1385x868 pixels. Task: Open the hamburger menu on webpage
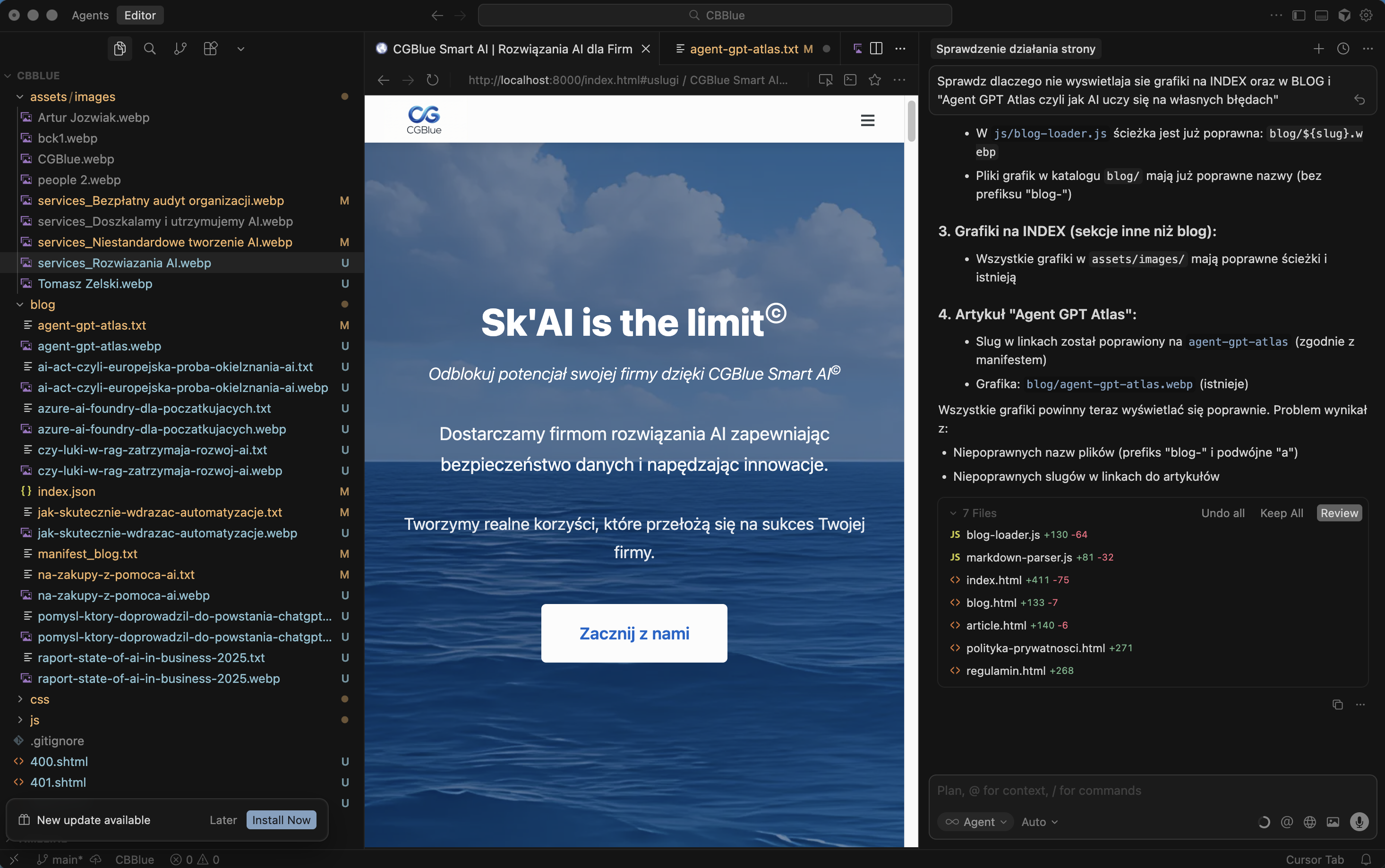click(x=868, y=120)
